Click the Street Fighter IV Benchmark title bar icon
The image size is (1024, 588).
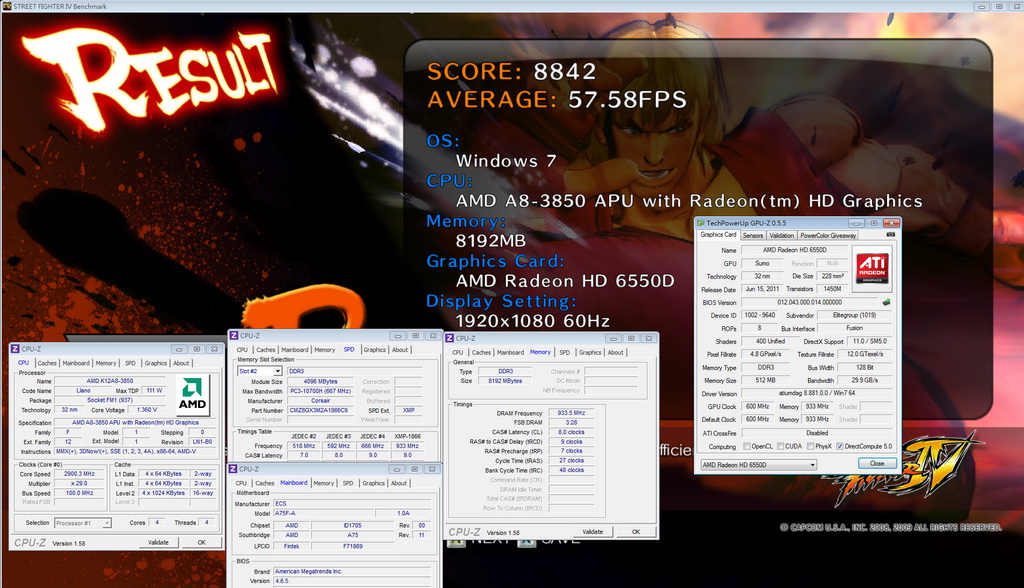click(x=7, y=6)
